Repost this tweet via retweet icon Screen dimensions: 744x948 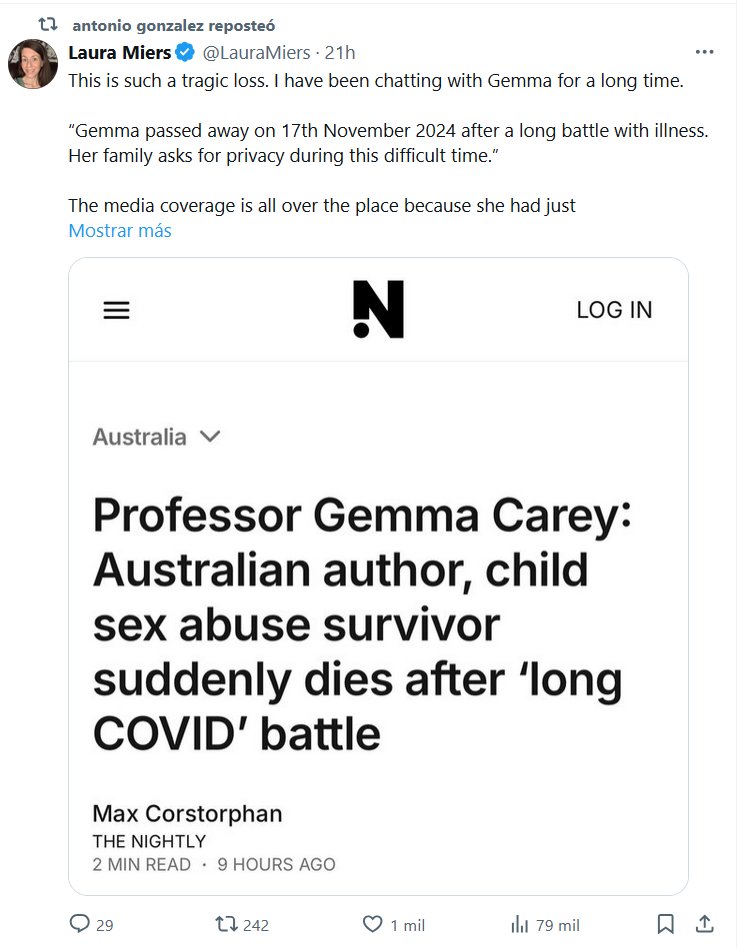coord(225,925)
